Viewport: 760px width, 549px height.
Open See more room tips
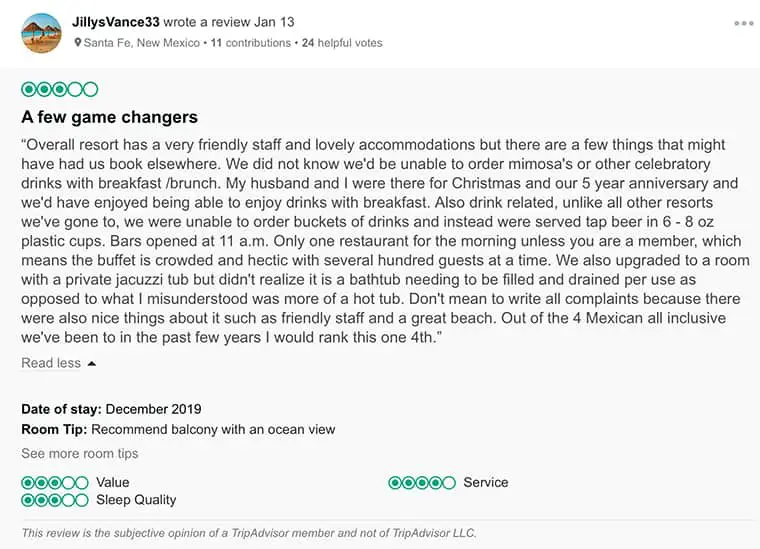(x=80, y=454)
